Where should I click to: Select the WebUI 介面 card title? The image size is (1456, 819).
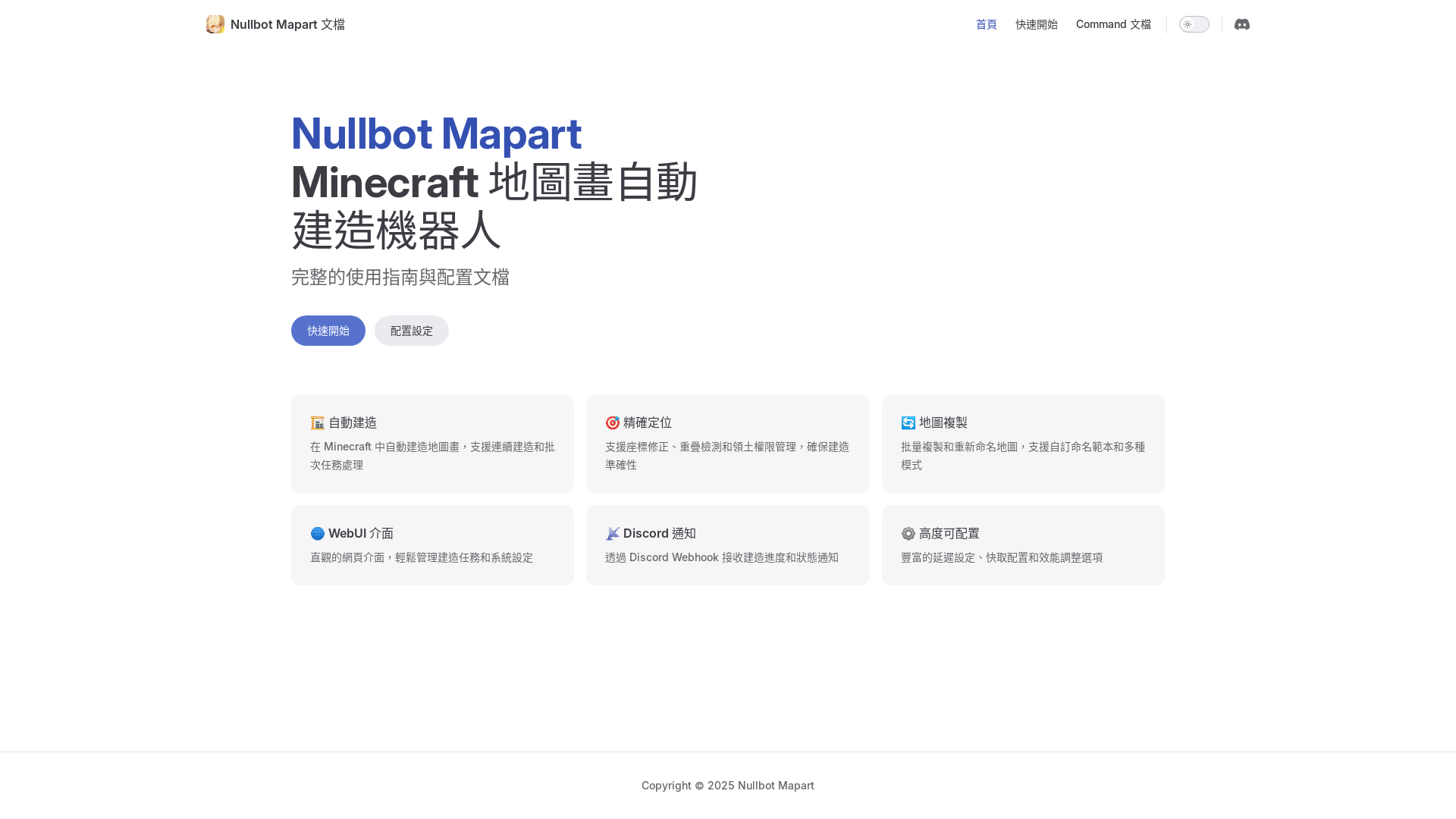(x=361, y=533)
